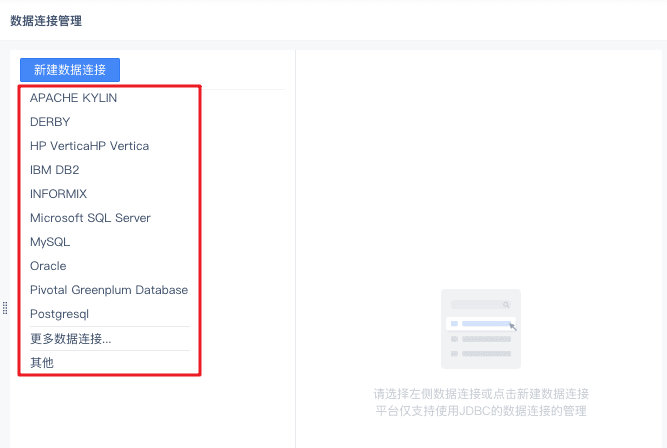The height and width of the screenshot is (448, 667).
Task: Select MySQL connection type
Action: click(x=50, y=242)
